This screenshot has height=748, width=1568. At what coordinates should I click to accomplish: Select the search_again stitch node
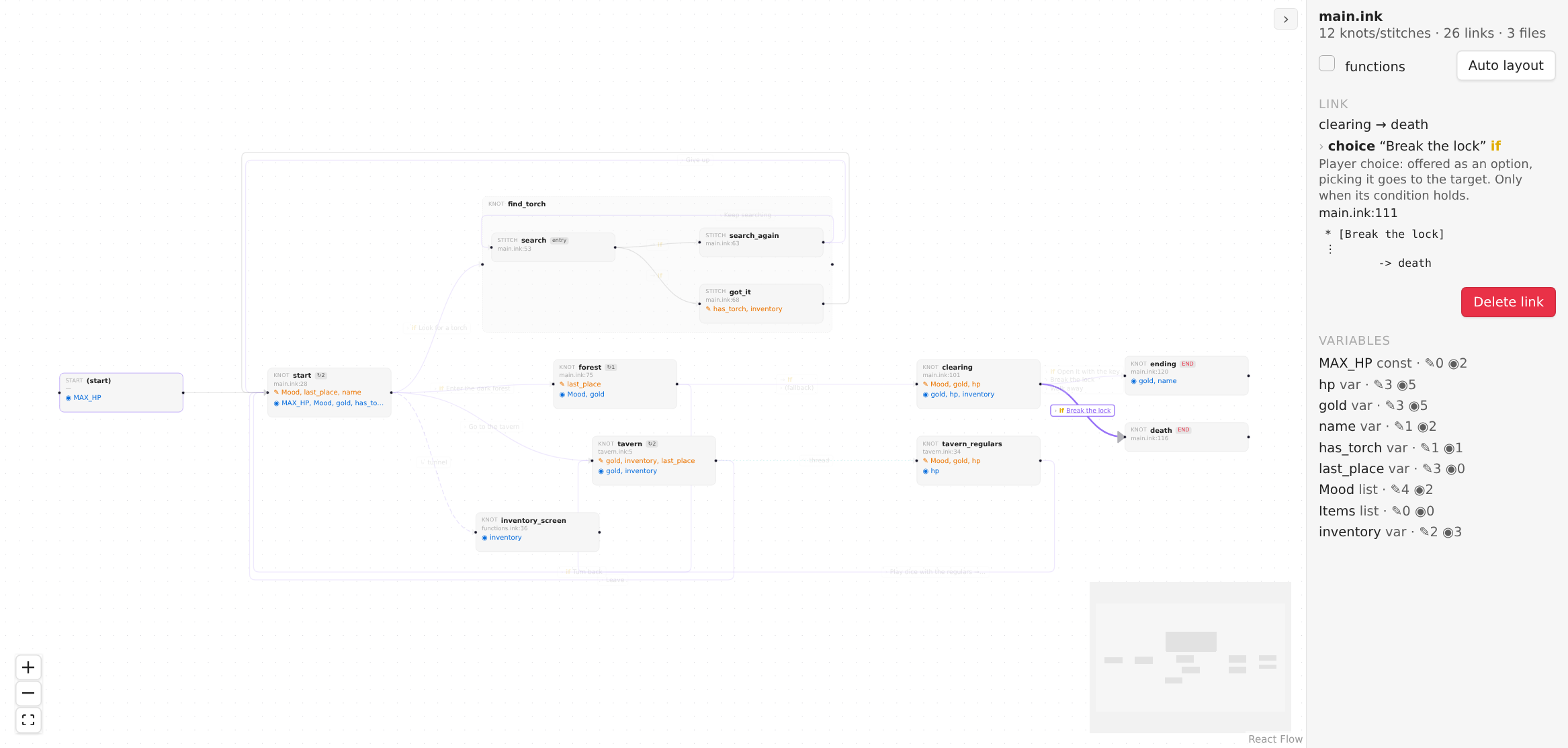tap(761, 243)
